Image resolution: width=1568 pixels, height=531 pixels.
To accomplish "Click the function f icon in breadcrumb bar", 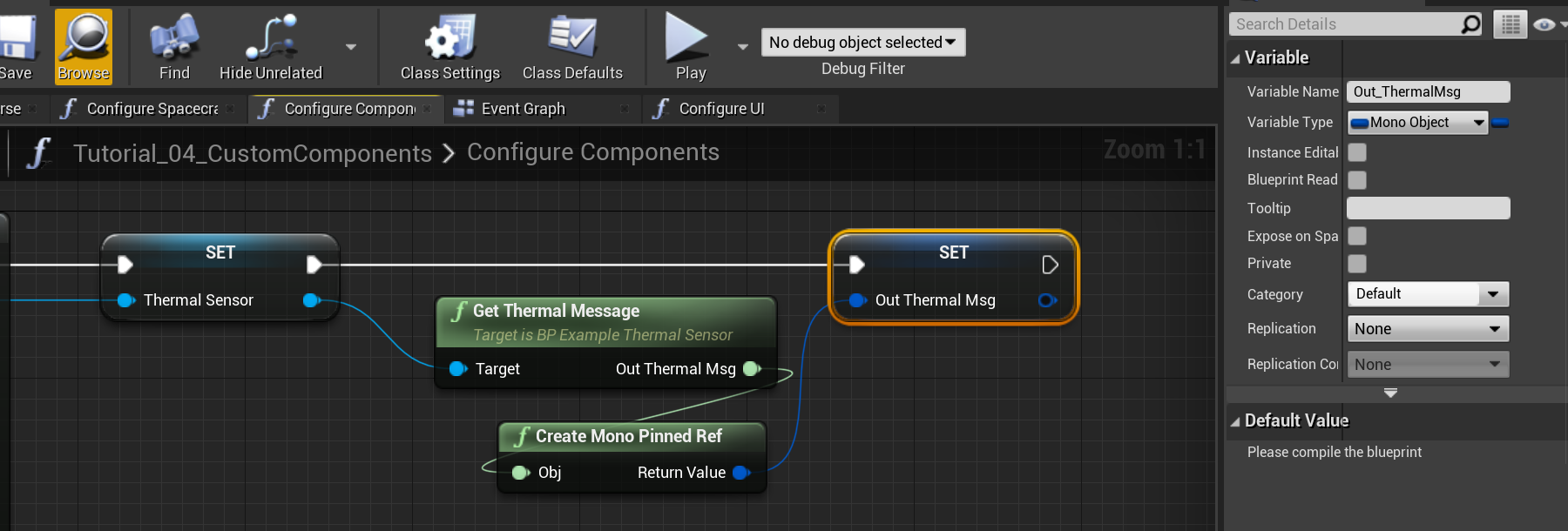I will pyautogui.click(x=37, y=153).
